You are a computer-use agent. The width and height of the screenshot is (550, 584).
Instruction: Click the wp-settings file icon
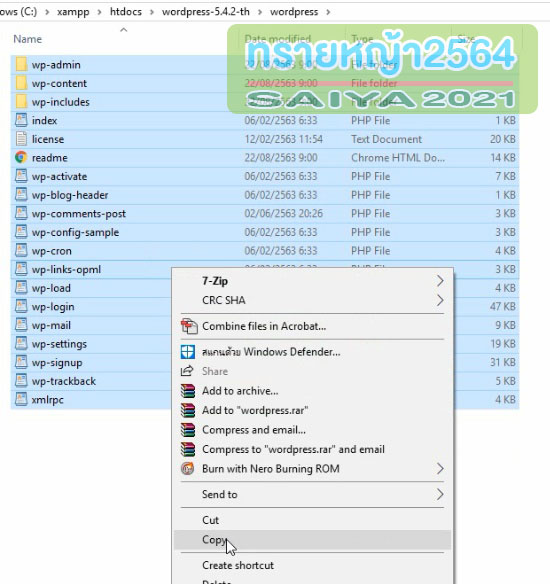21,344
